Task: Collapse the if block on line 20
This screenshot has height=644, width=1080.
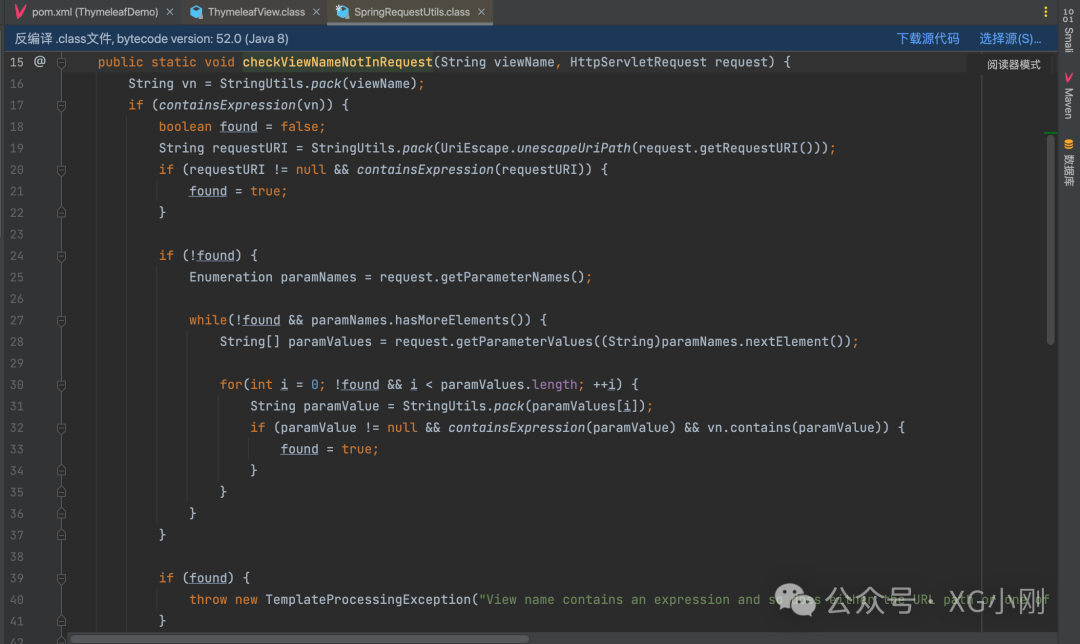Action: pyautogui.click(x=61, y=169)
